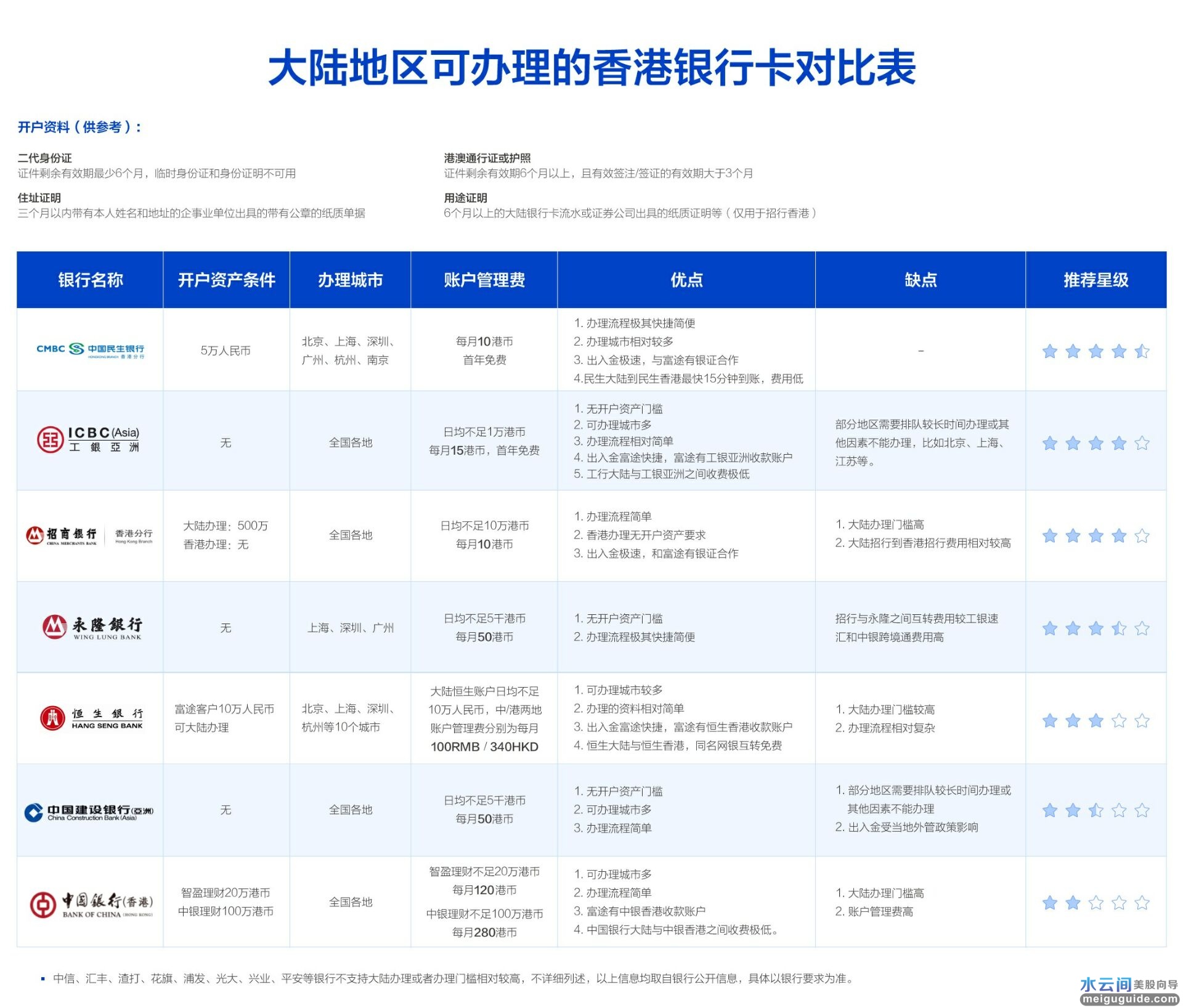Click the 开户资料（供参考）heading
Image resolution: width=1183 pixels, height=1008 pixels.
pyautogui.click(x=79, y=127)
